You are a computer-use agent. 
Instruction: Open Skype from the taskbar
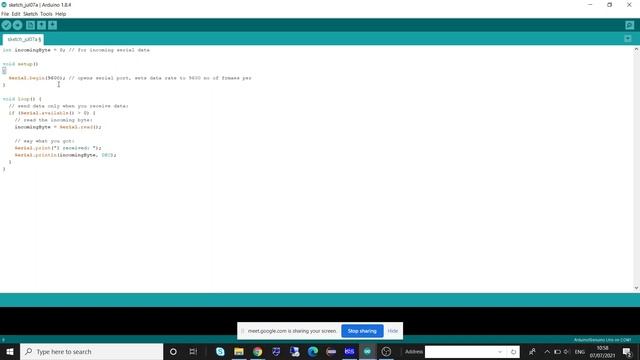220,351
